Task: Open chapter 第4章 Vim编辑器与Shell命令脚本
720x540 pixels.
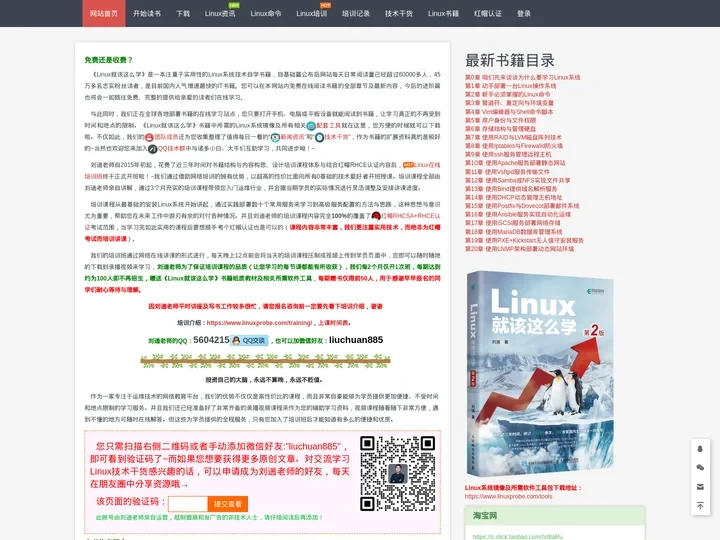Action: pos(509,112)
